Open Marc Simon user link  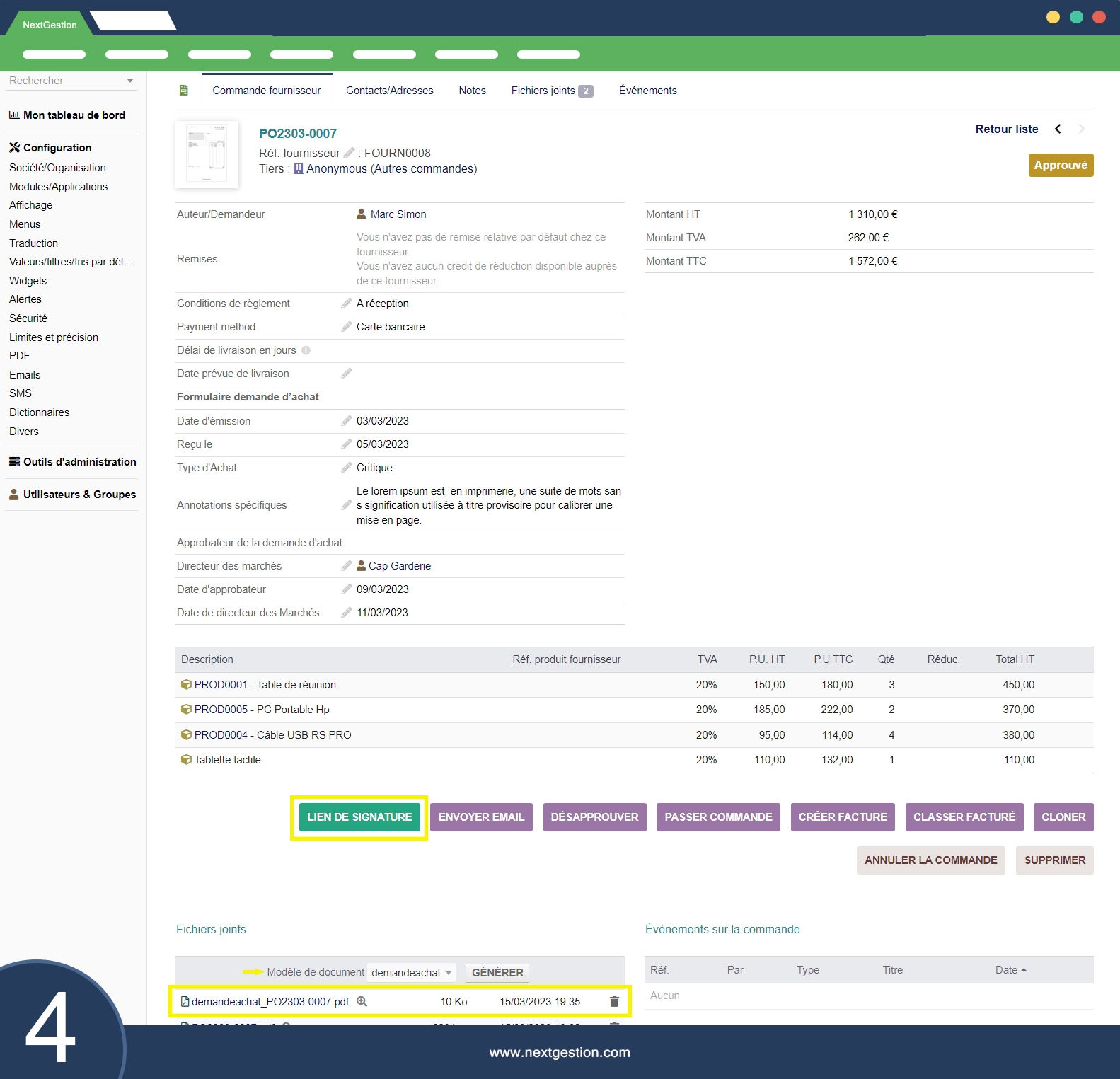click(x=398, y=214)
